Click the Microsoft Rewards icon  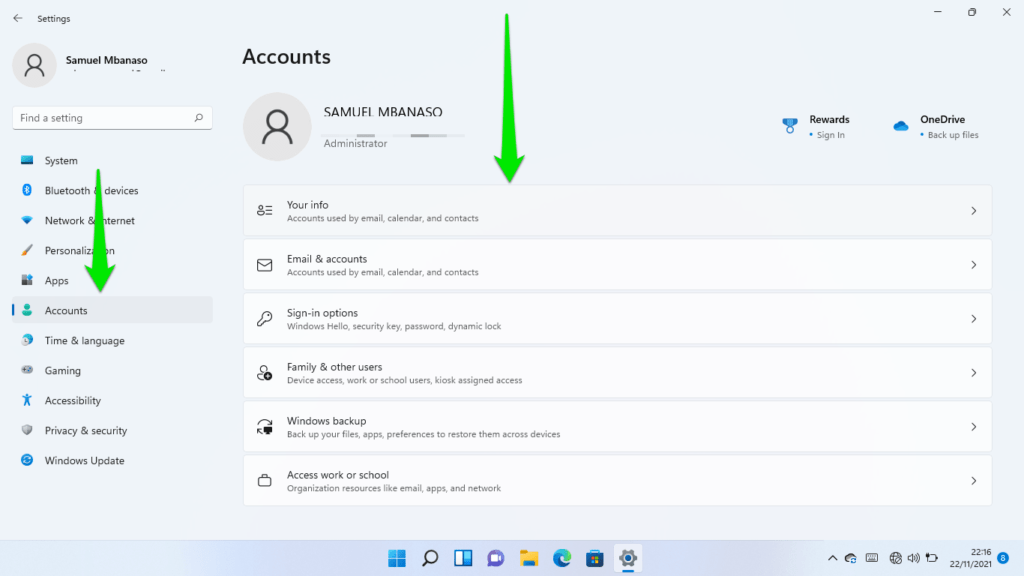pos(789,125)
